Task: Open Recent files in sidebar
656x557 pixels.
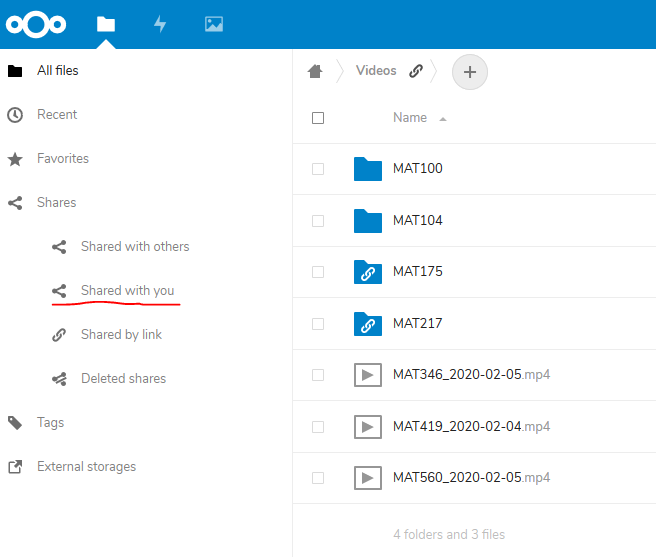Action: 57,114
